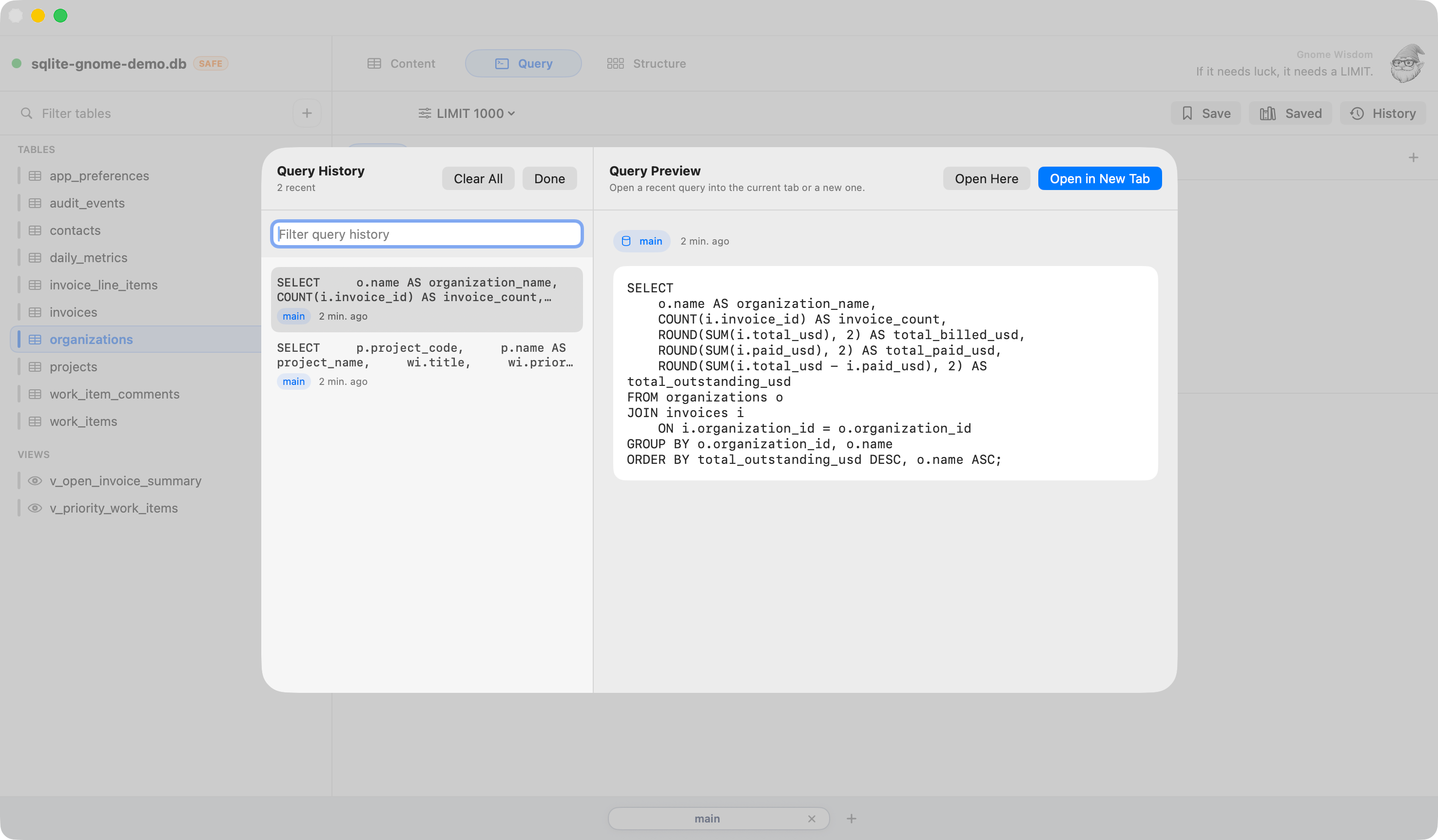The width and height of the screenshot is (1438, 840).
Task: Click main tag on first history entry
Action: (x=293, y=316)
